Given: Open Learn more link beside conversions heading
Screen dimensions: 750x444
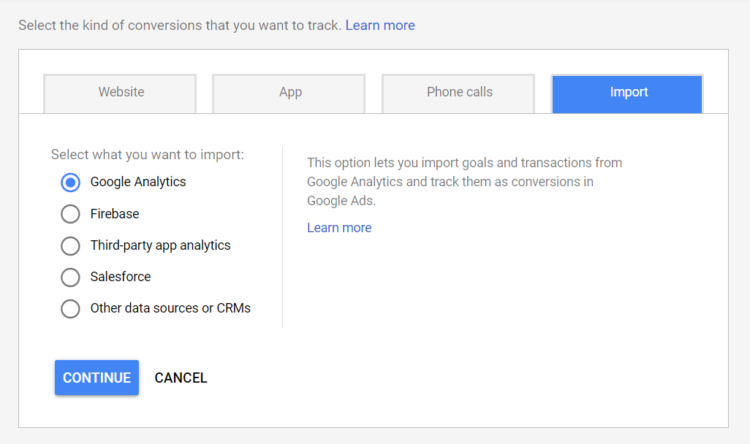Looking at the screenshot, I should (x=380, y=25).
